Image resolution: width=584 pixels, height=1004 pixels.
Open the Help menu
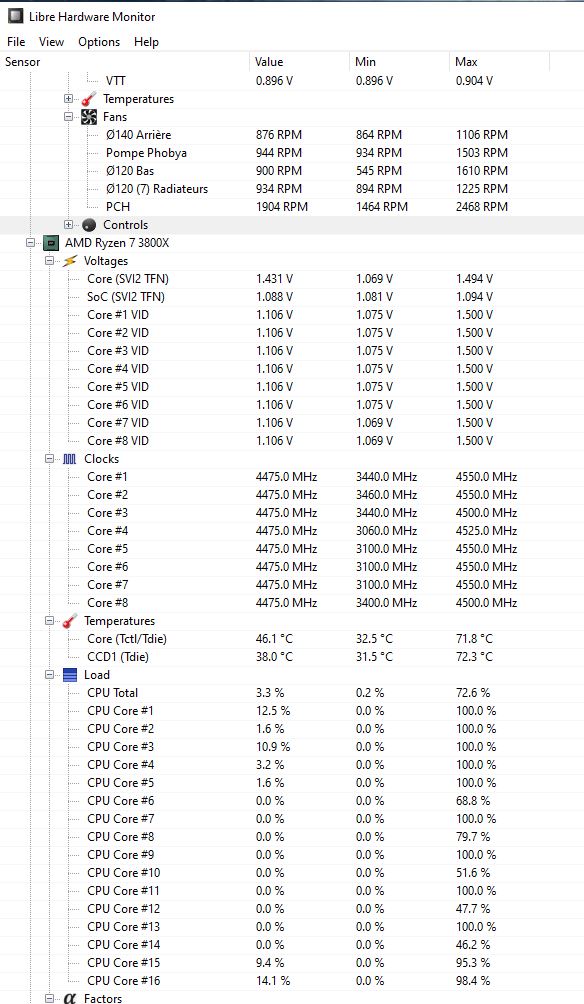tap(146, 42)
